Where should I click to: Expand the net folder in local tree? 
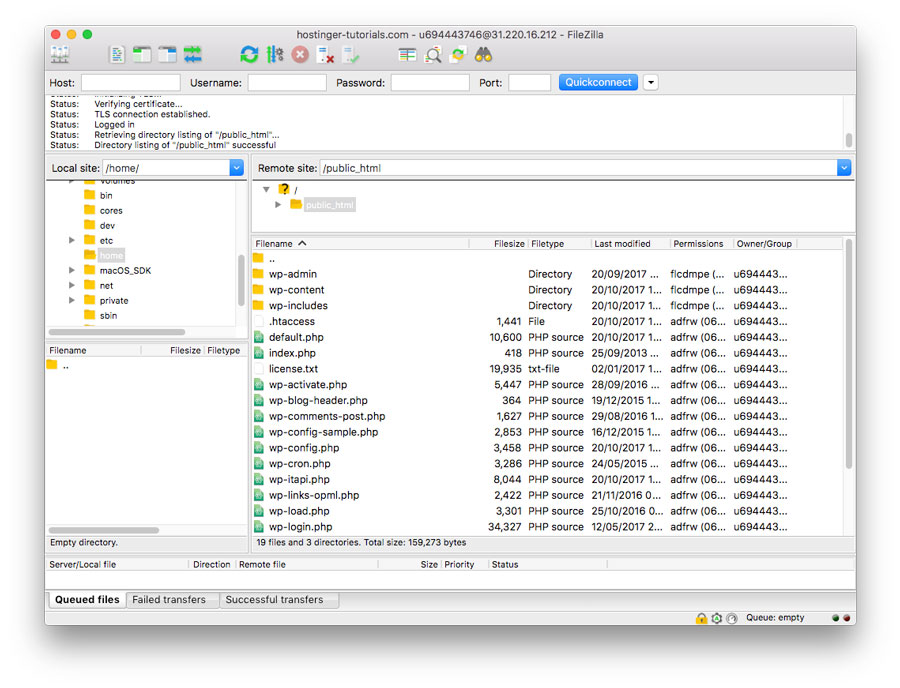pos(72,285)
